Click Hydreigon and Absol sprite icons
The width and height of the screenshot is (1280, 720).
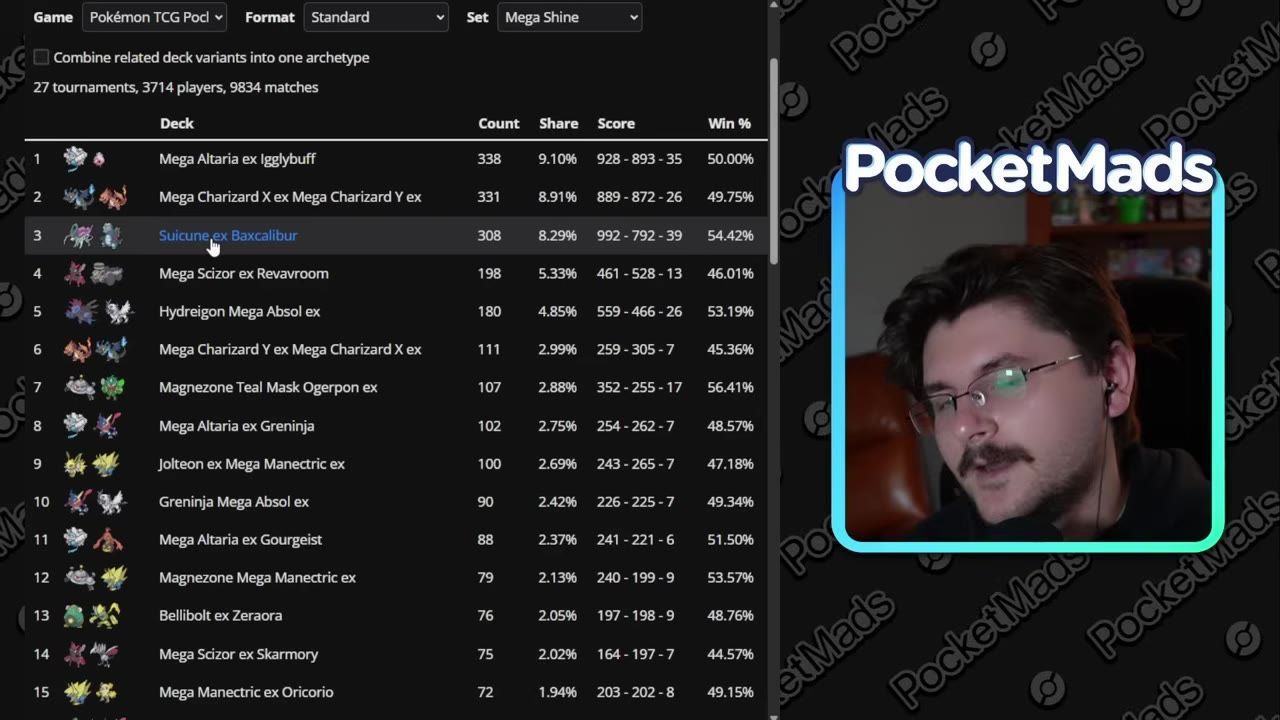pos(97,311)
